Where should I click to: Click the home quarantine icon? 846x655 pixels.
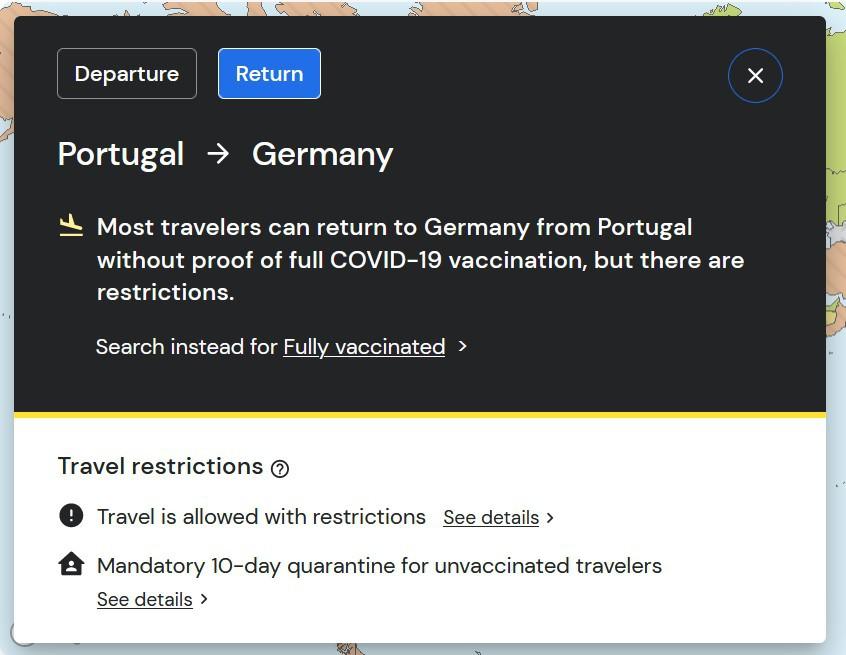coord(71,564)
